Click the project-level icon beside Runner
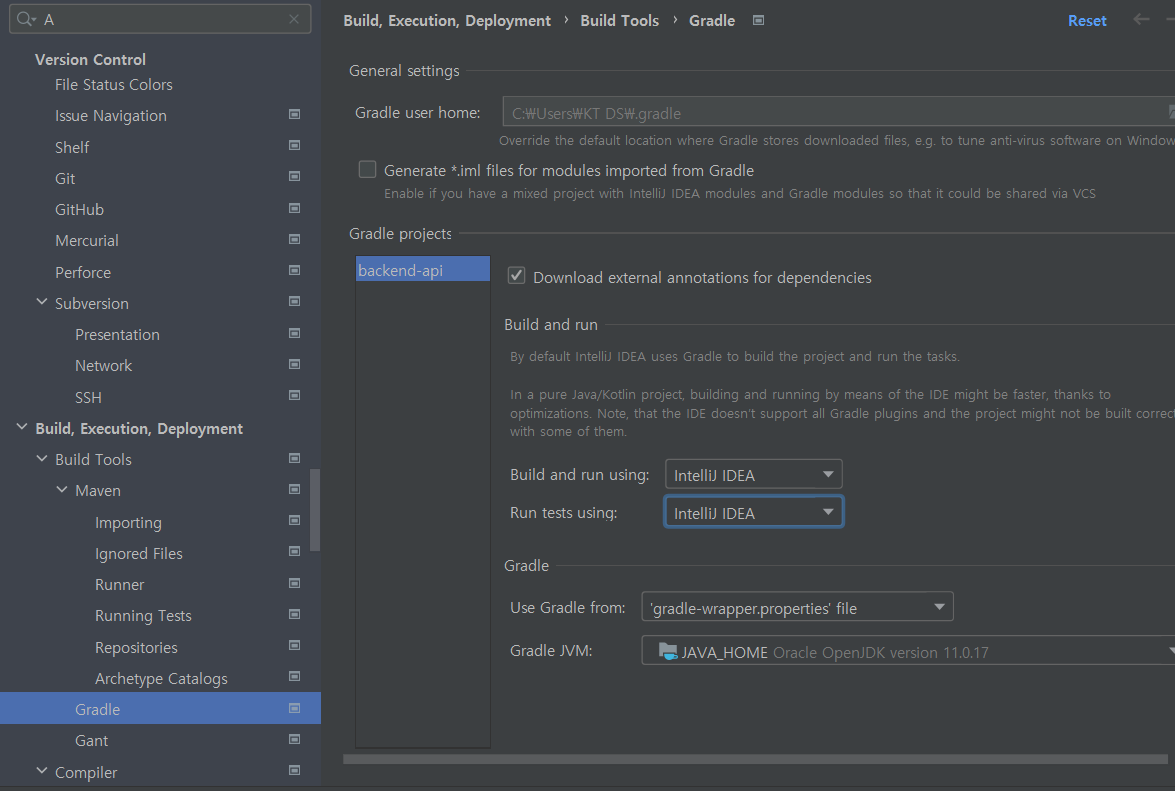1175x791 pixels. (294, 584)
